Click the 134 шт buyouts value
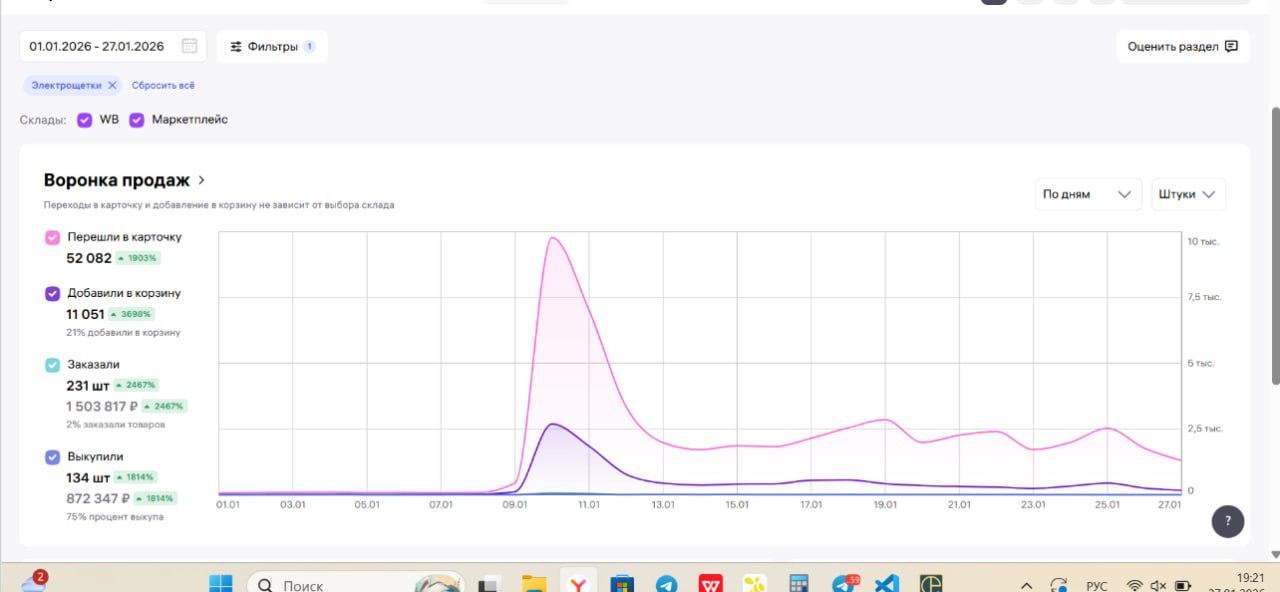The width and height of the screenshot is (1280, 592). pyautogui.click(x=88, y=477)
